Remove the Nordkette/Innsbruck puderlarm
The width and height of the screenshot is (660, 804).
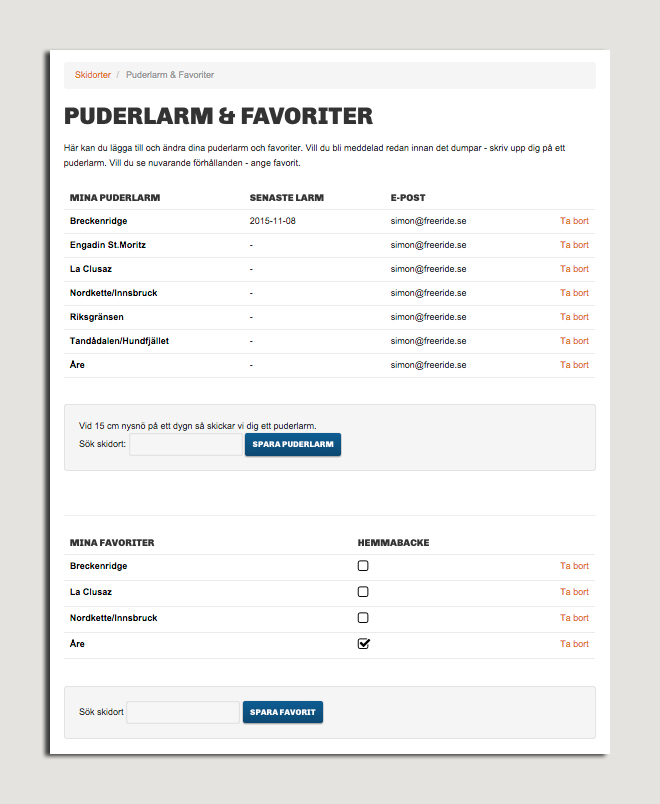pos(574,293)
